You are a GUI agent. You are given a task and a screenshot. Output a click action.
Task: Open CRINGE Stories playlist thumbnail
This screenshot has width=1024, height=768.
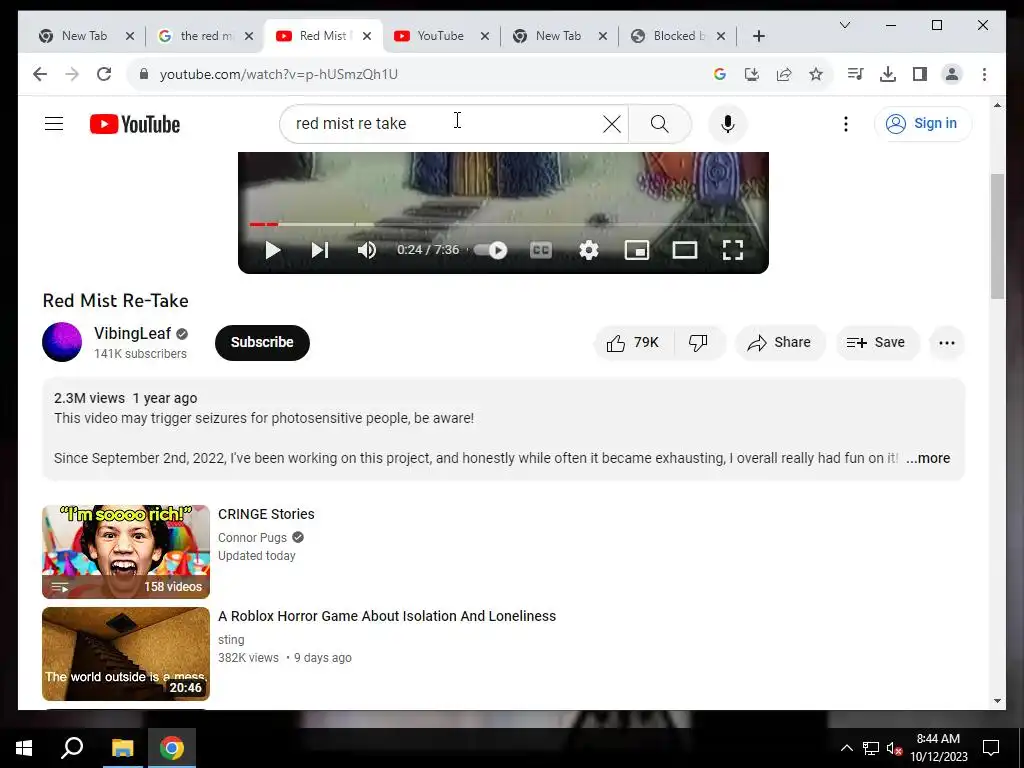[126, 552]
